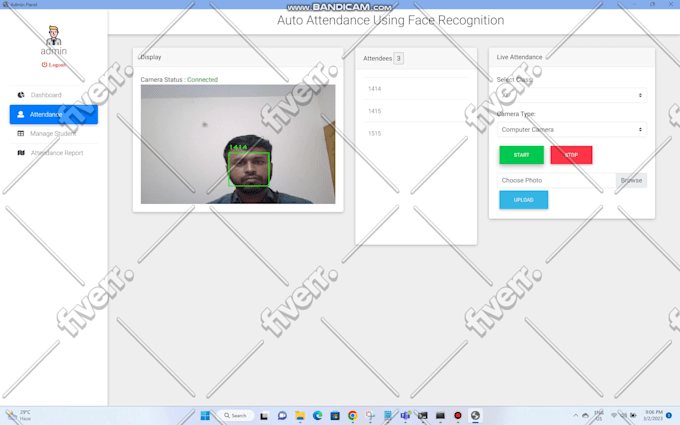This screenshot has width=680, height=425.
Task: Open the Dashboard sidebar item
Action: pyautogui.click(x=53, y=95)
